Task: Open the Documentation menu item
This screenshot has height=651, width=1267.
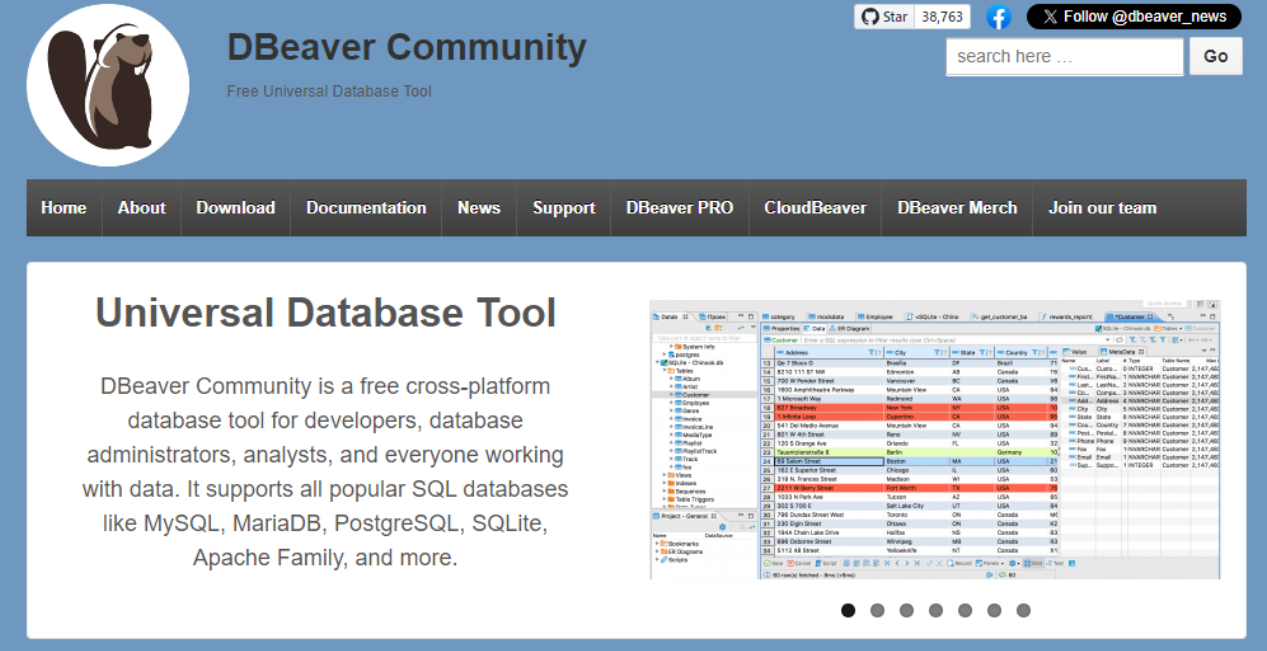Action: pyautogui.click(x=366, y=208)
